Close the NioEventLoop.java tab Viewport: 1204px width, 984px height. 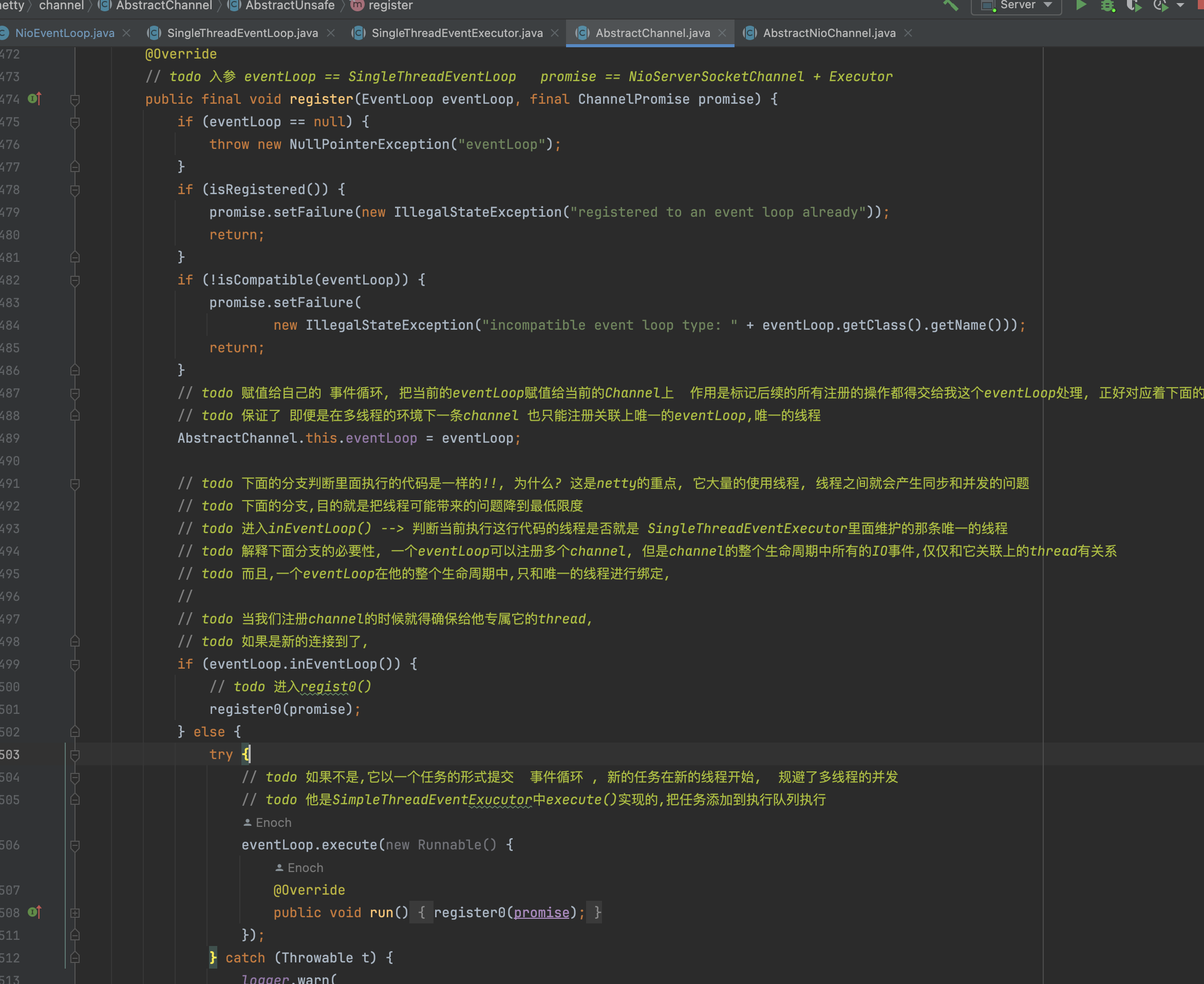127,33
